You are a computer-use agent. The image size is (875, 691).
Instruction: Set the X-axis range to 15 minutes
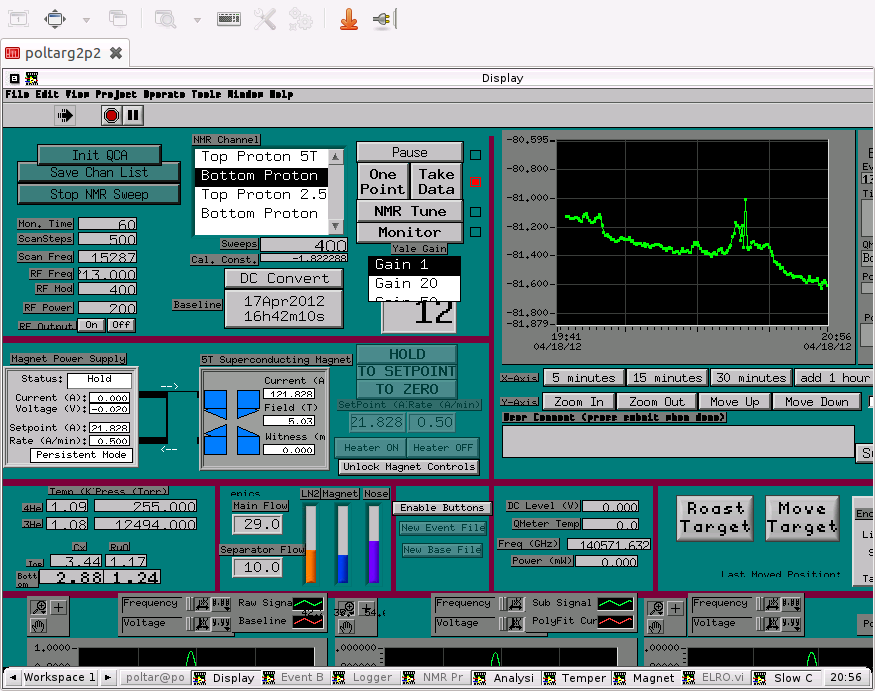(x=667, y=378)
